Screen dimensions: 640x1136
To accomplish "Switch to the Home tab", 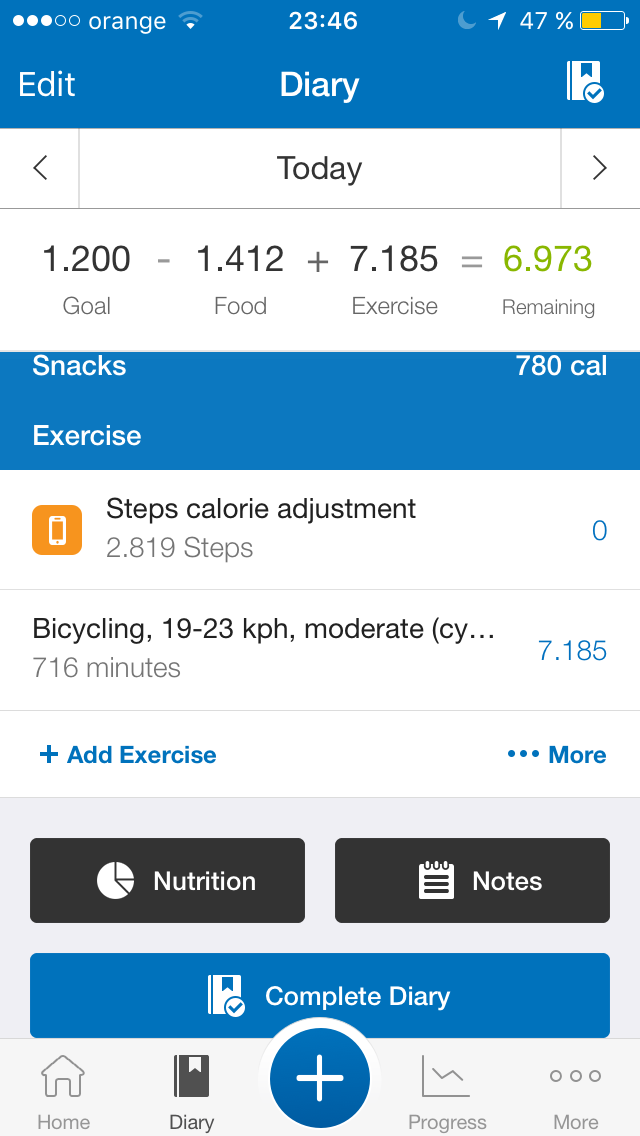I will (x=63, y=1092).
